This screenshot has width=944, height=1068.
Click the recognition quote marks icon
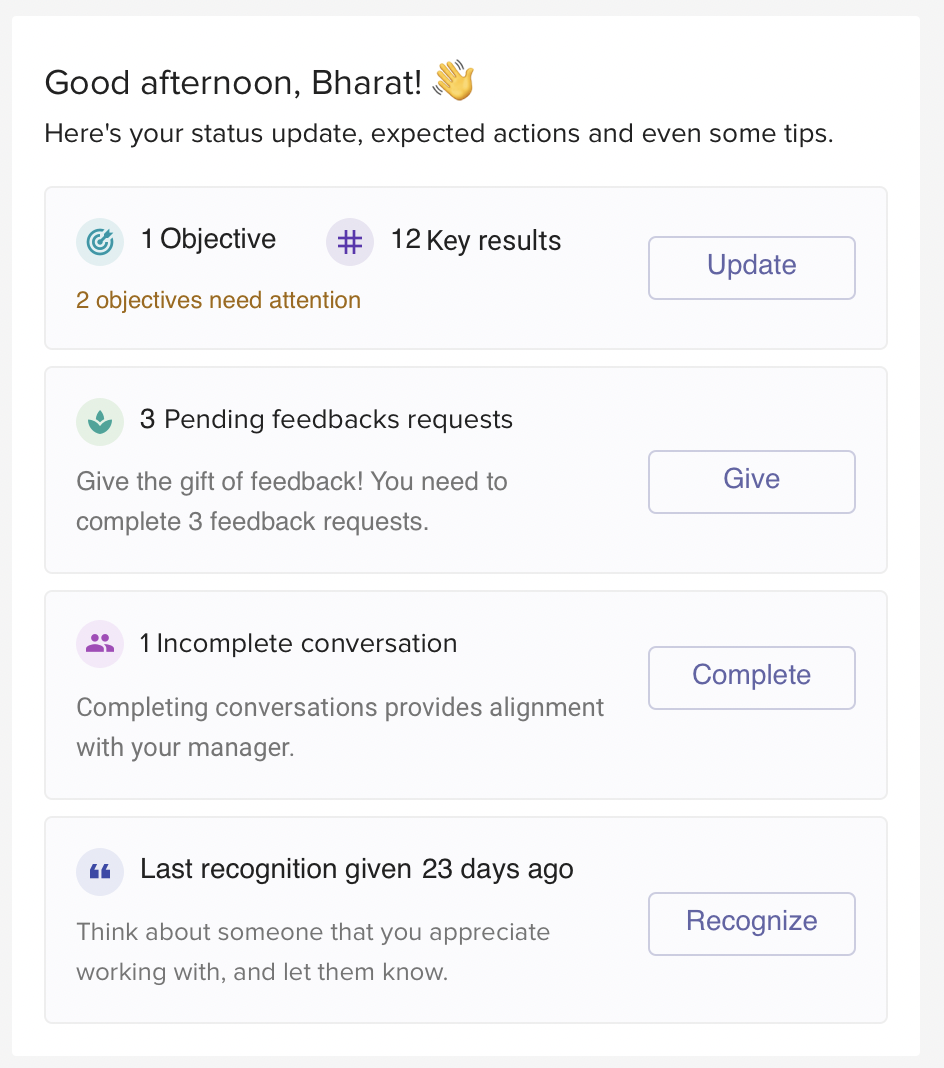[x=100, y=871]
